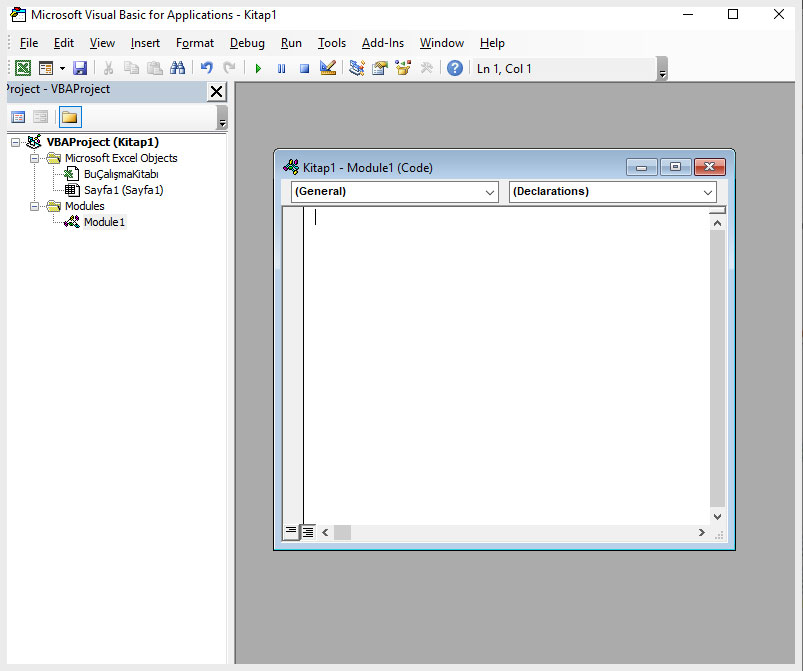Open the Help menu

click(492, 43)
